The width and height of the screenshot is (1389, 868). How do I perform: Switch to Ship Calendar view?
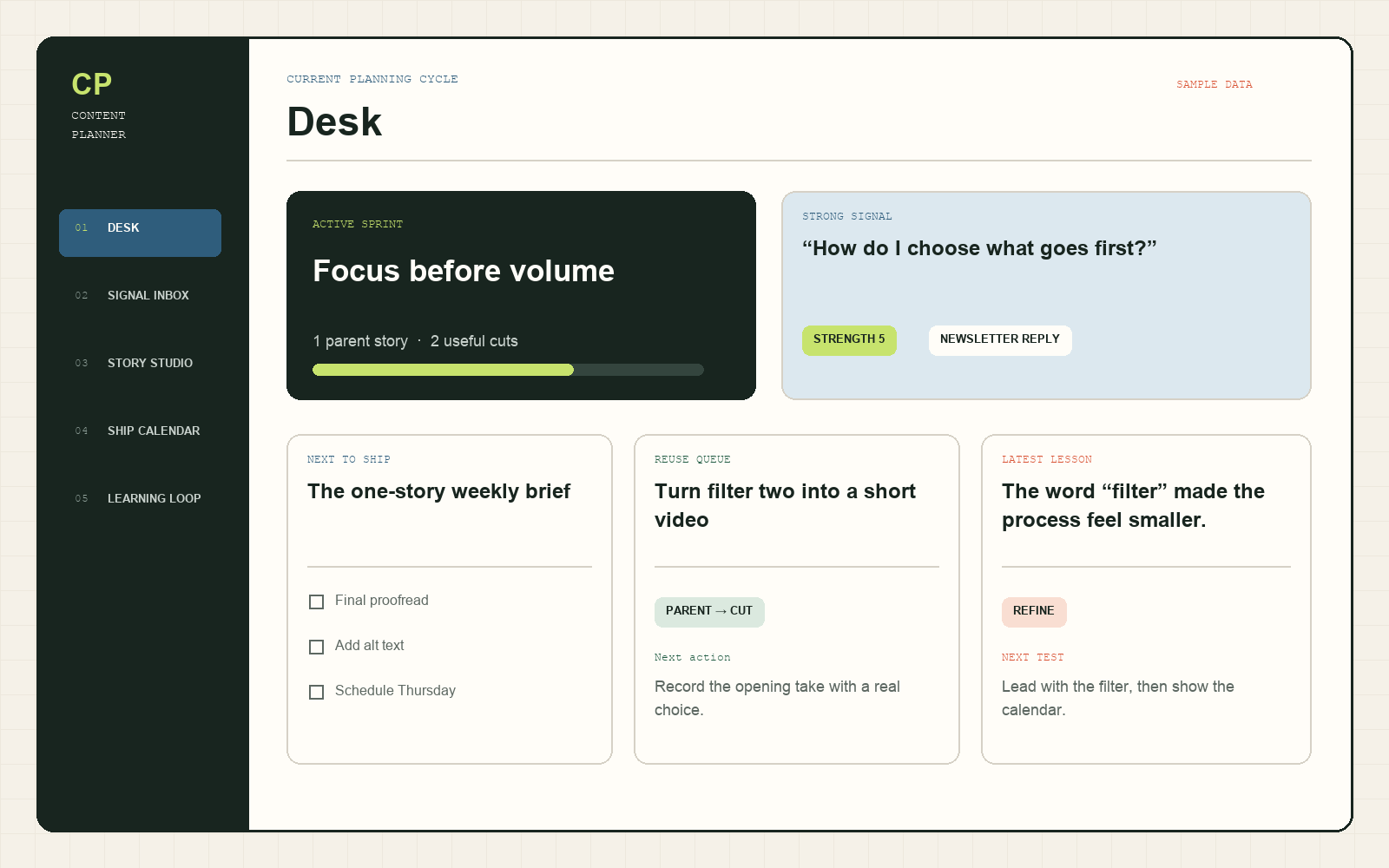pos(140,431)
